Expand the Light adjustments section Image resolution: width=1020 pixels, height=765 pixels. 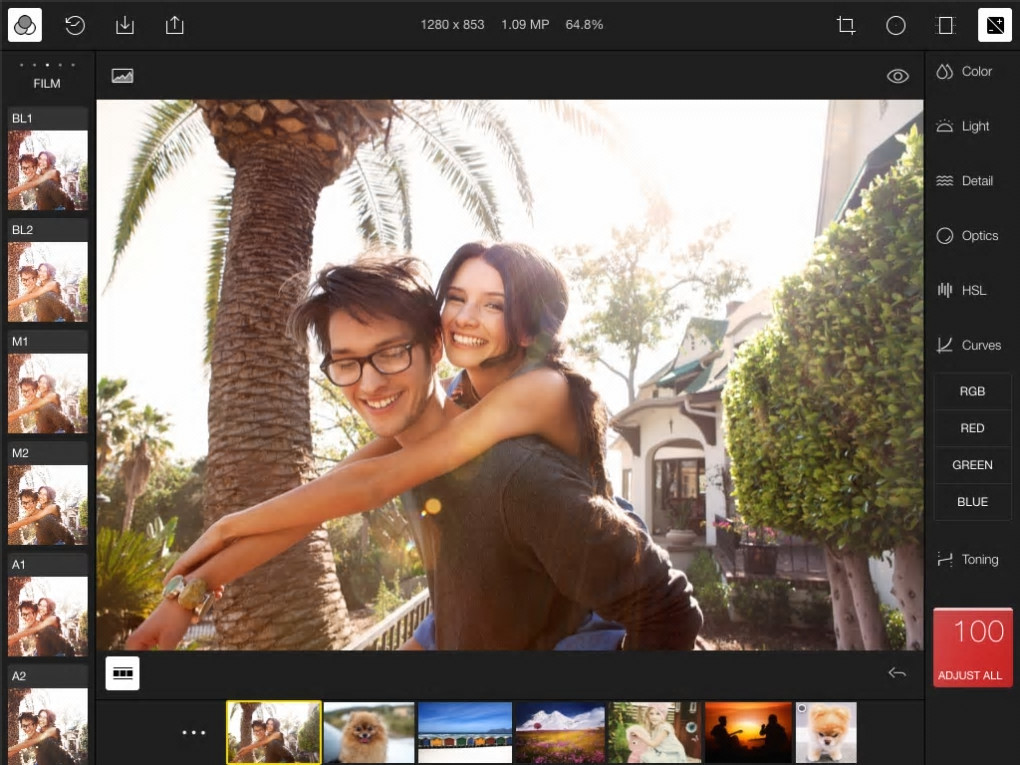click(x=964, y=127)
